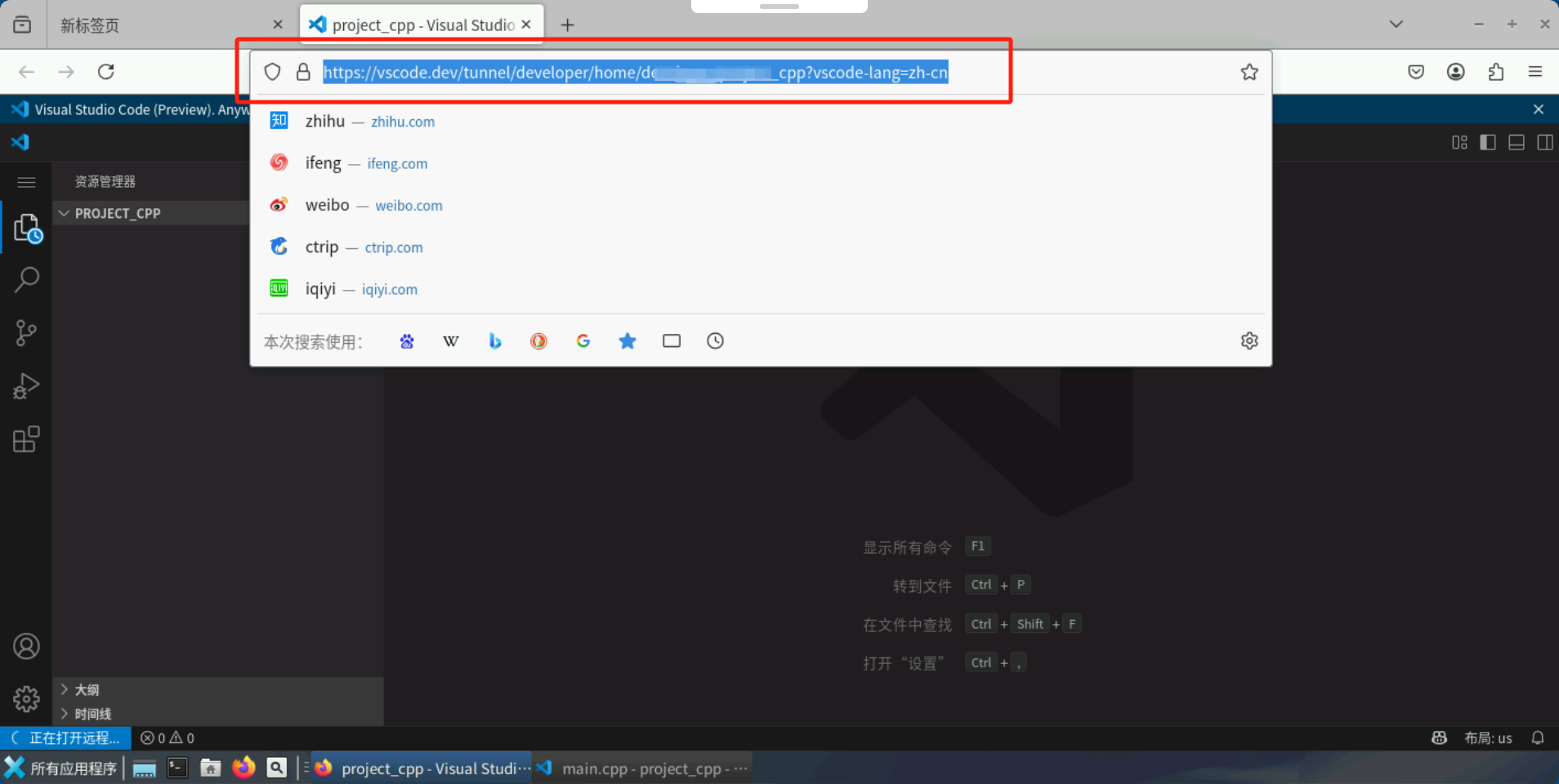This screenshot has height=784, width=1559.
Task: Click the weibo.com suggestion link
Action: [409, 205]
